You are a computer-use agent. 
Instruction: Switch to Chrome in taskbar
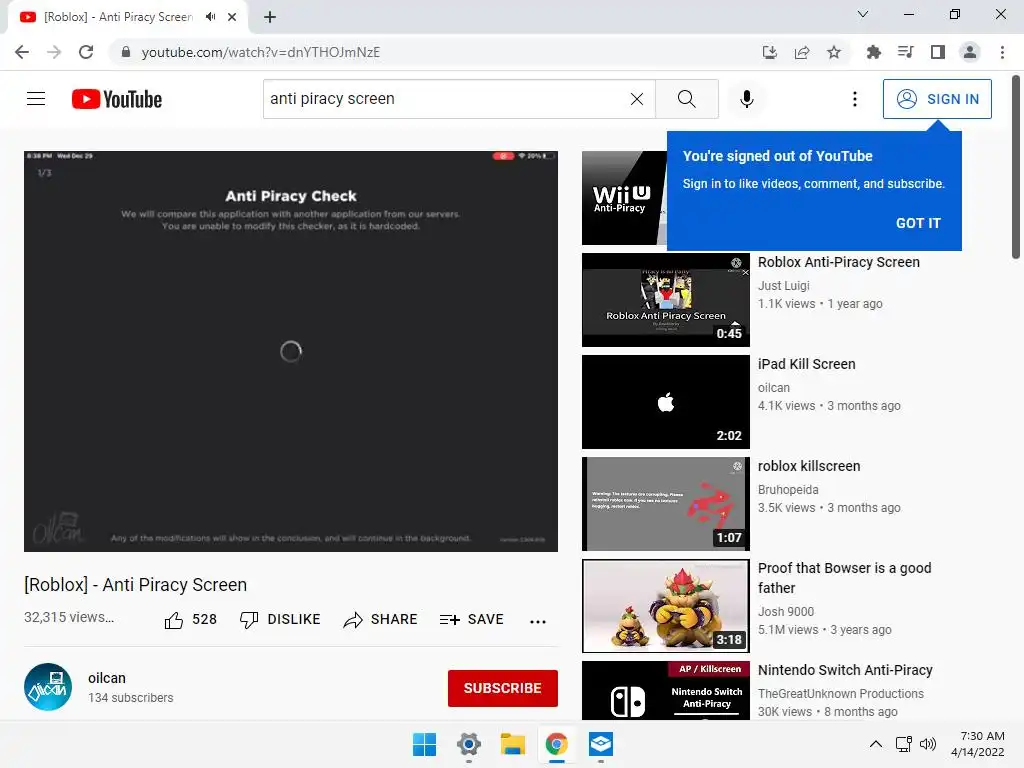(x=556, y=744)
